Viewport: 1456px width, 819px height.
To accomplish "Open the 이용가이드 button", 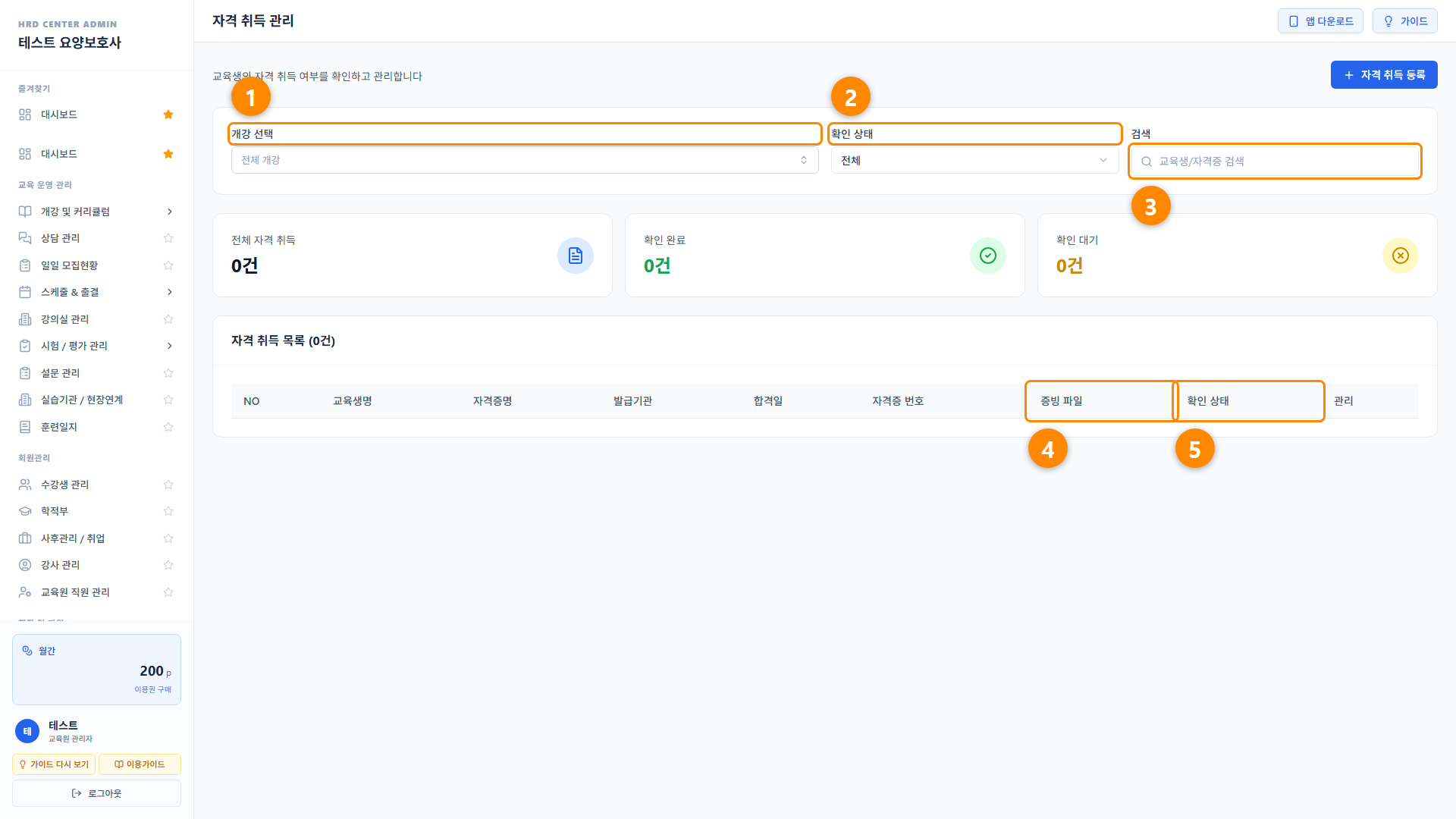I will click(x=140, y=764).
